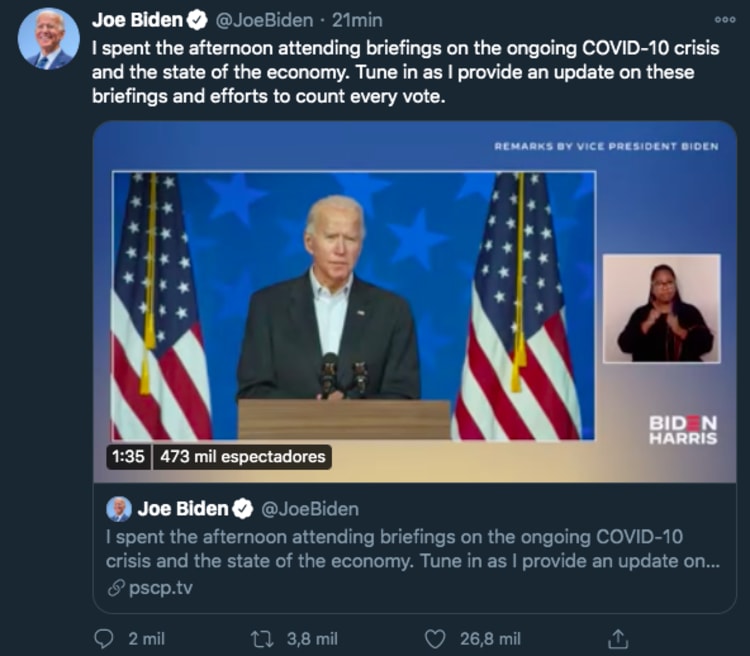Open the tweet's more options ellipsis menu
Image resolution: width=750 pixels, height=656 pixels.
725,19
